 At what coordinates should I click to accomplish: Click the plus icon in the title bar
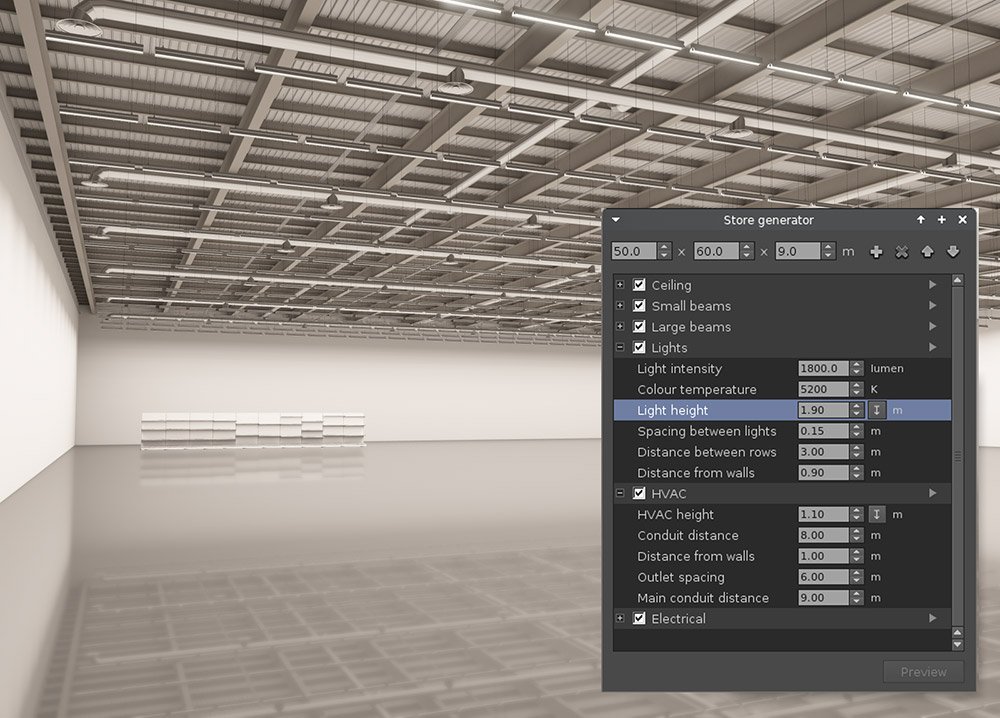click(x=941, y=220)
